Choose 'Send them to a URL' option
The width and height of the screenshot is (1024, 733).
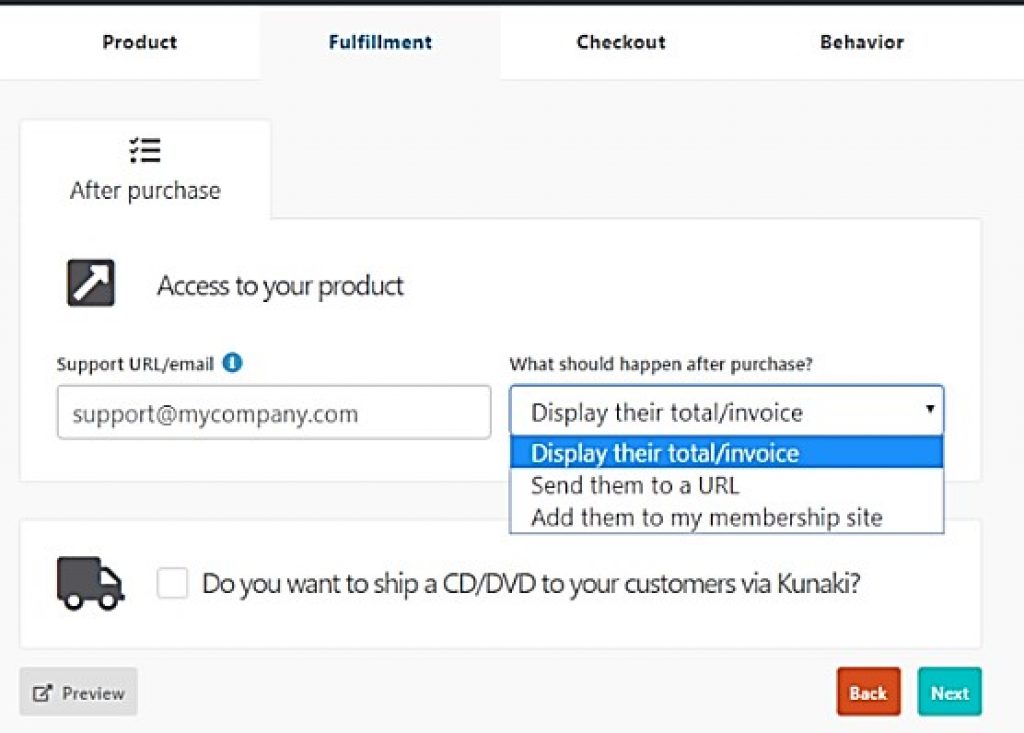click(635, 486)
